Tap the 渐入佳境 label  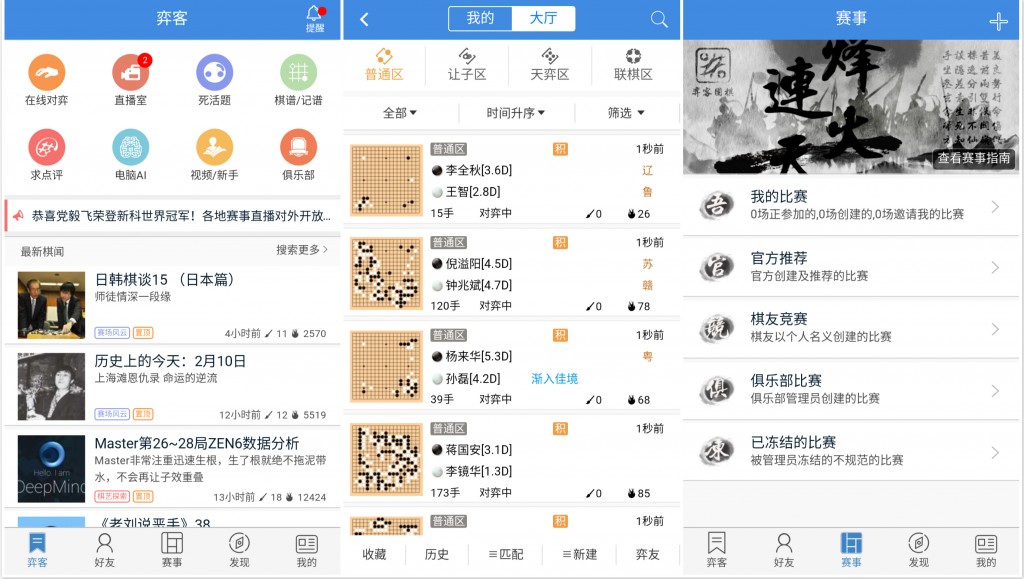554,379
